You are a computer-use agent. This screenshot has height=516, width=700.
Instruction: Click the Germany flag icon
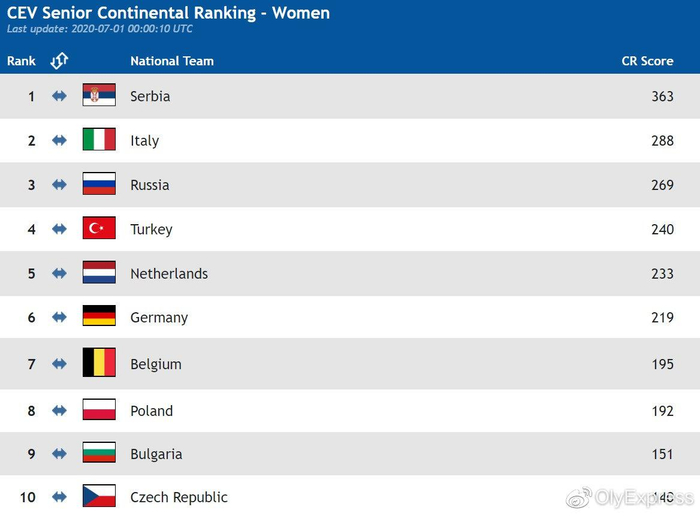tap(99, 317)
